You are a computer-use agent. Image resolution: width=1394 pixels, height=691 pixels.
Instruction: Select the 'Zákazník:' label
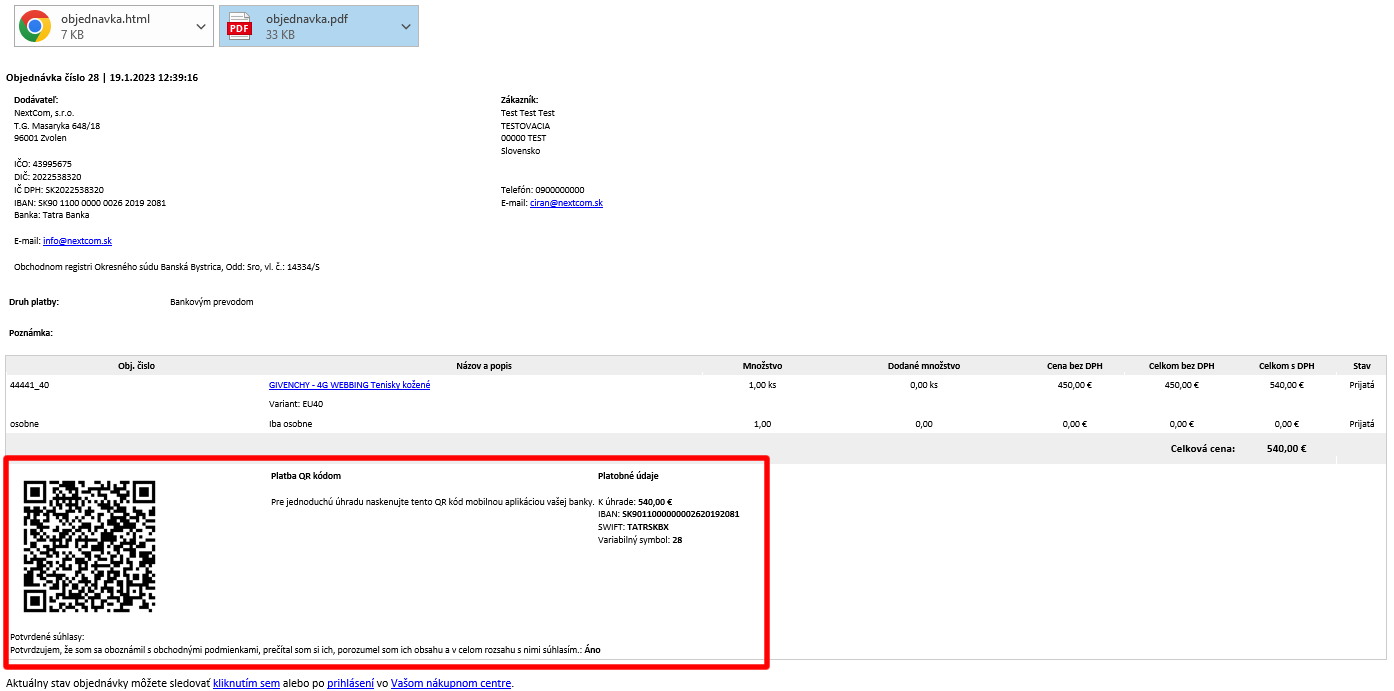point(520,99)
